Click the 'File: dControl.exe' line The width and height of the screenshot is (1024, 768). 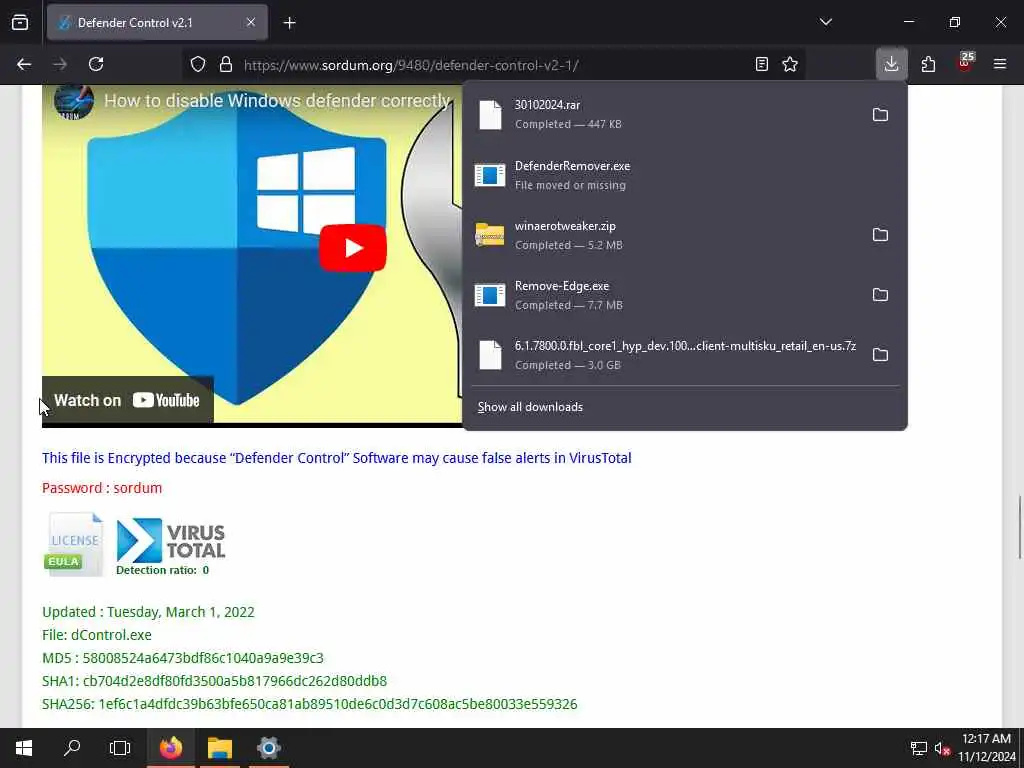(97, 635)
